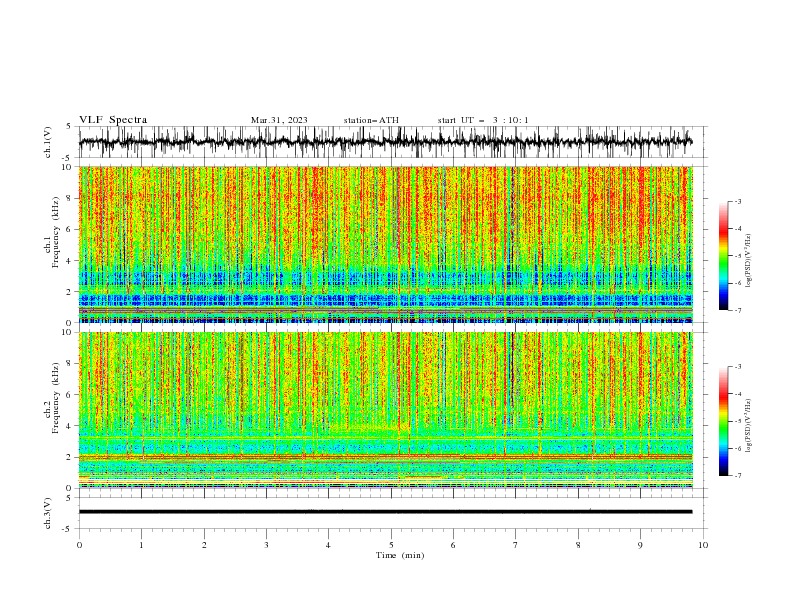Click the "-7" value on ch.1 colorbar
The height and width of the screenshot is (612, 792).
(738, 310)
